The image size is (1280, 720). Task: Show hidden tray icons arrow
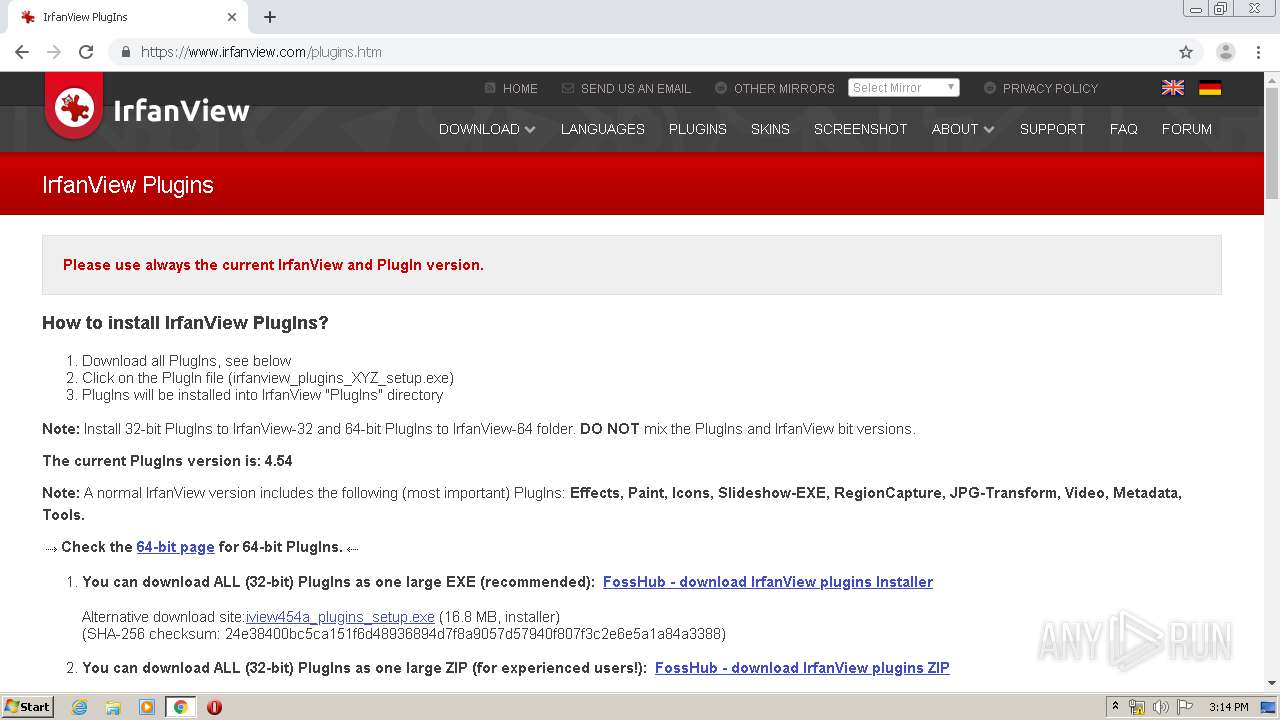point(1115,707)
